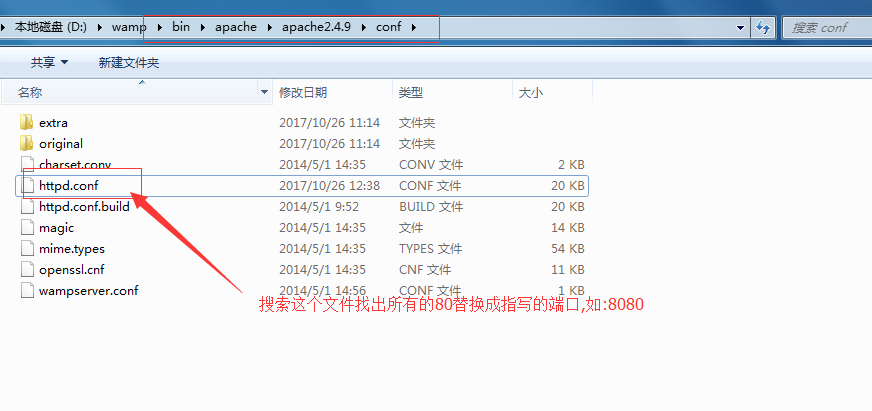The image size is (872, 411).
Task: Expand the breadcrumb arrow after conf
Action: tap(414, 27)
